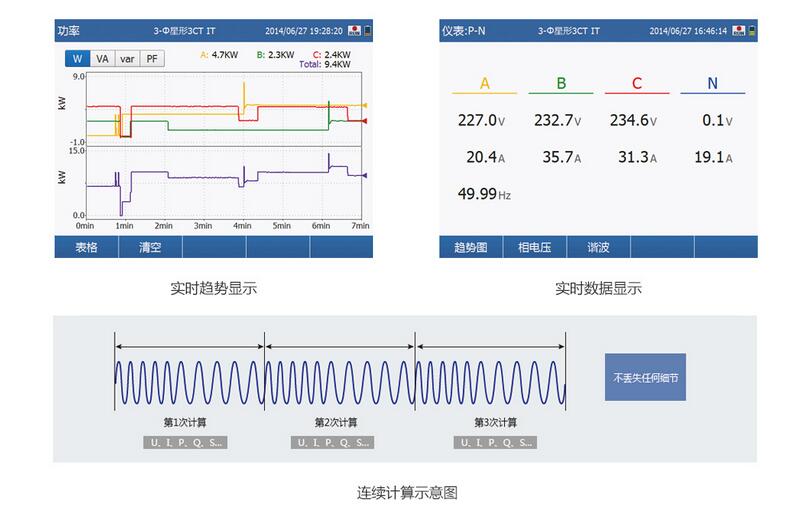
Task: Switch to the var tab
Action: click(127, 59)
